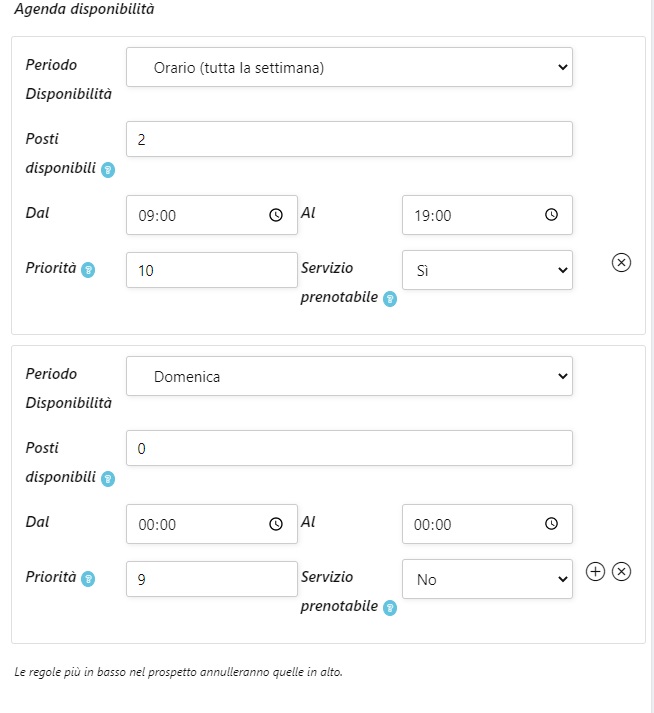Show help for first Servizio prenotabile
Viewport: 654px width, 713px height.
pyautogui.click(x=390, y=299)
